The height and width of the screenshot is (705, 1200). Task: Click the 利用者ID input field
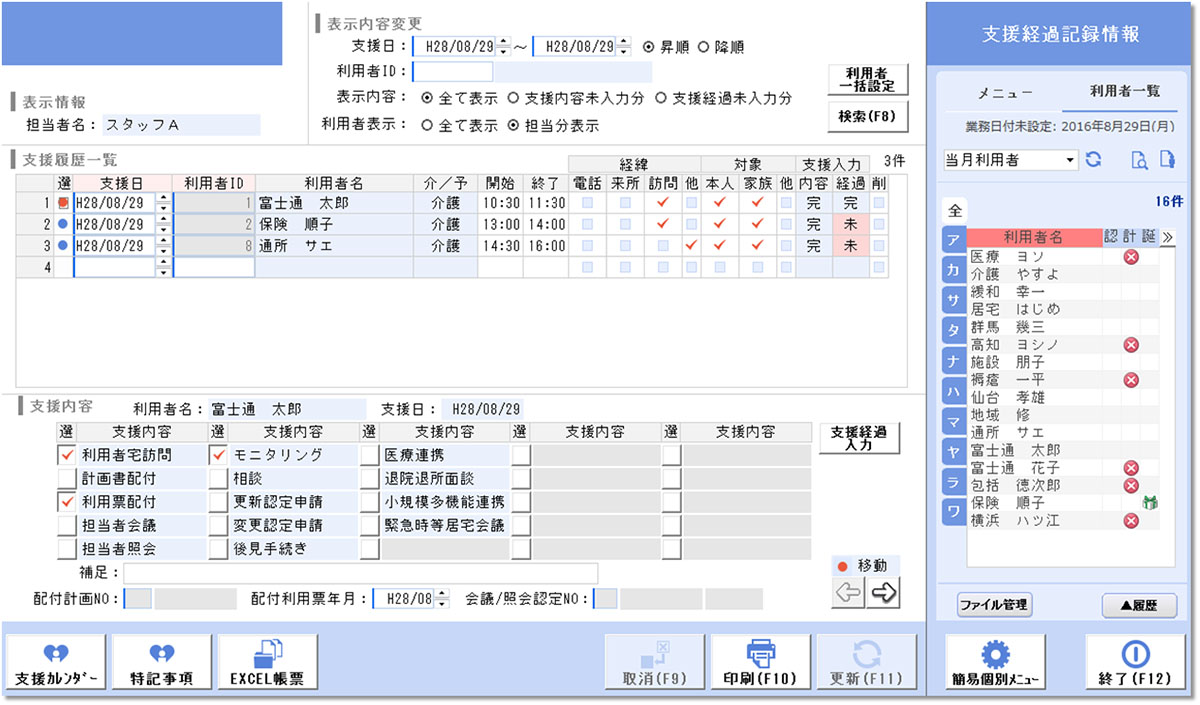[x=453, y=72]
